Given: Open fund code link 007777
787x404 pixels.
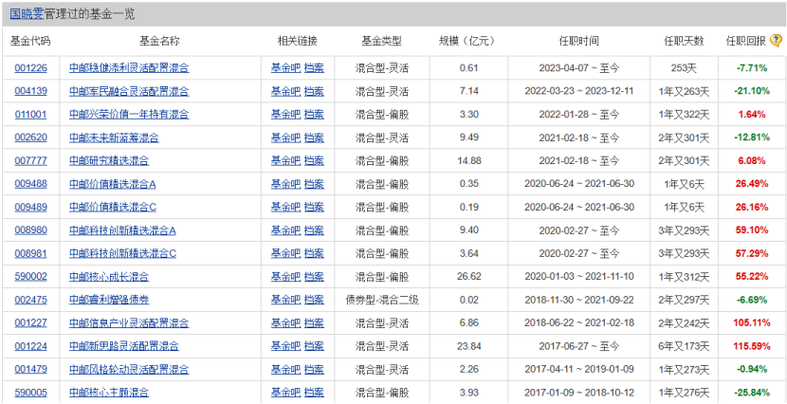Looking at the screenshot, I should click(x=31, y=161).
